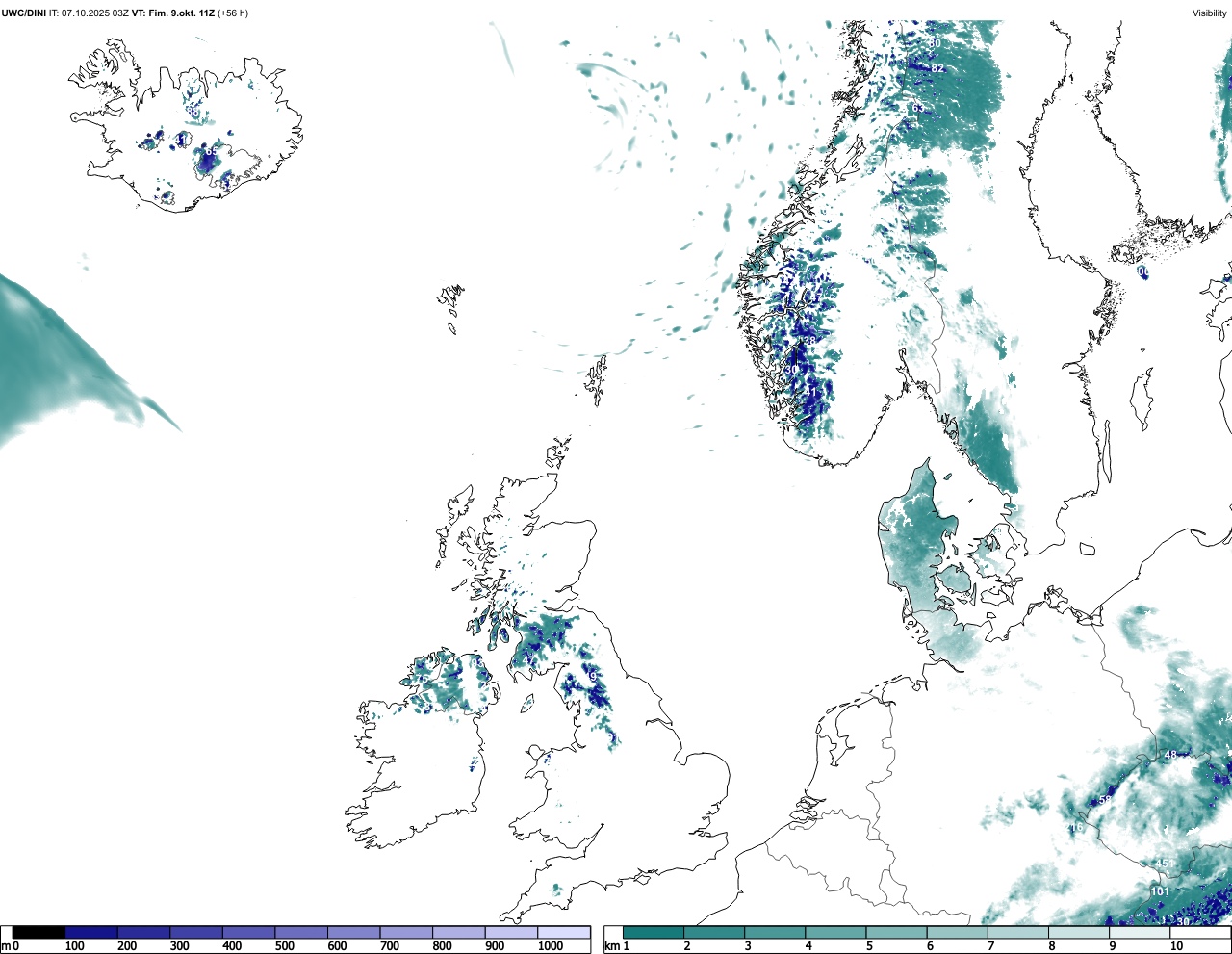Click the 600–700 m legend swatch
Image resolution: width=1232 pixels, height=954 pixels.
(x=354, y=932)
